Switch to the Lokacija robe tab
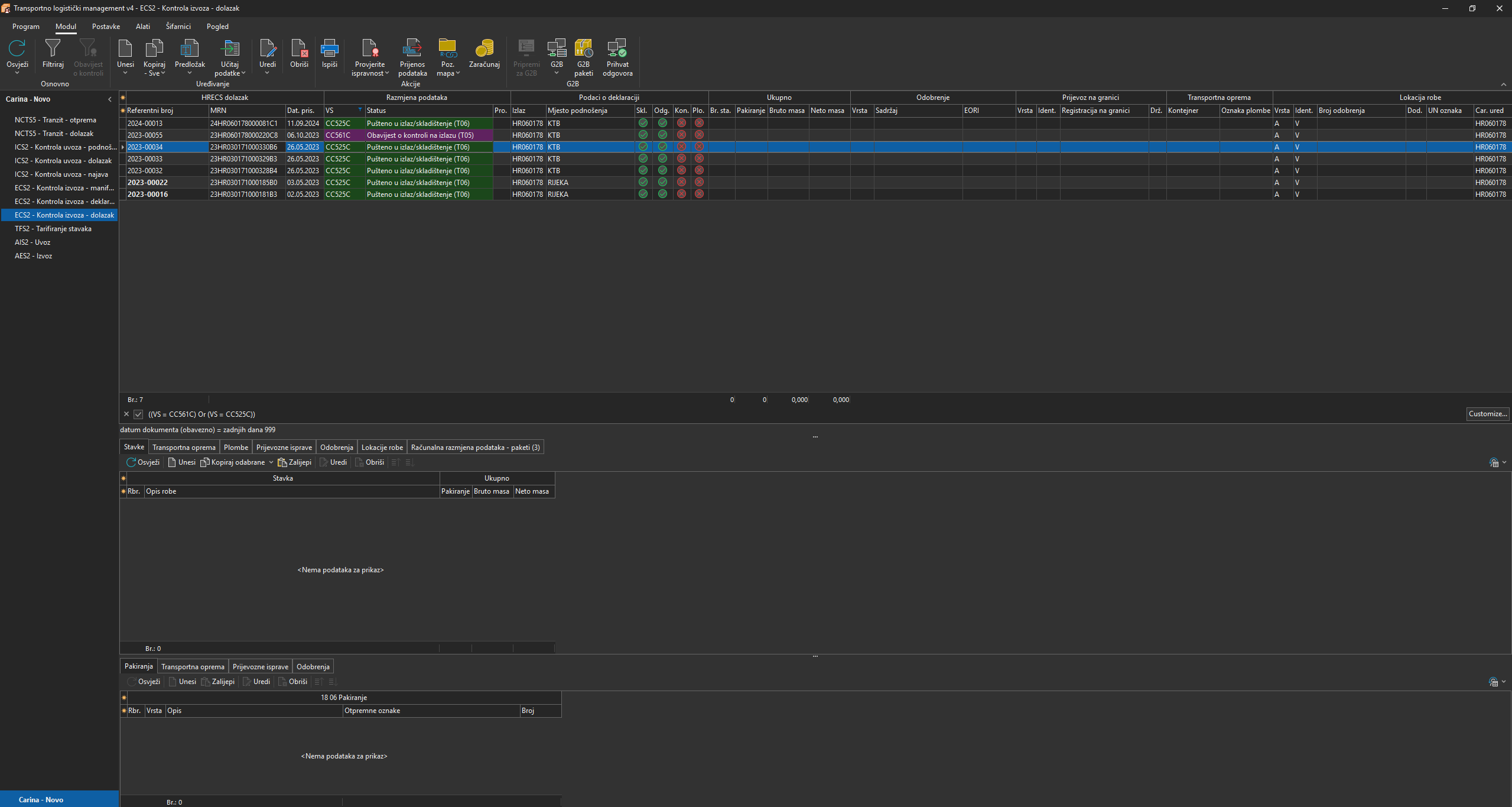1512x807 pixels. (x=382, y=448)
